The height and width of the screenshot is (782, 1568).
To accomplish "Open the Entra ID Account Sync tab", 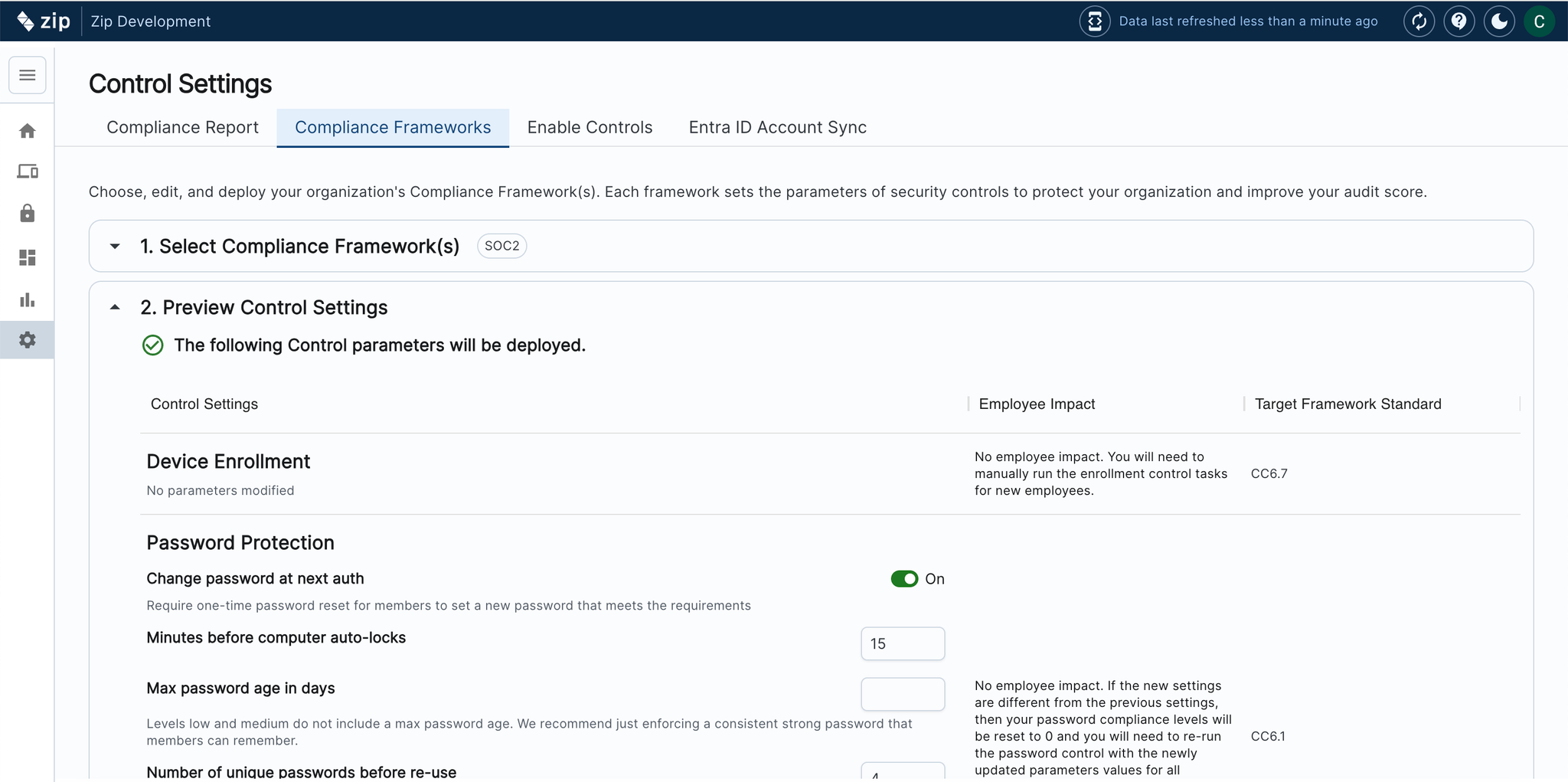I will 777,127.
